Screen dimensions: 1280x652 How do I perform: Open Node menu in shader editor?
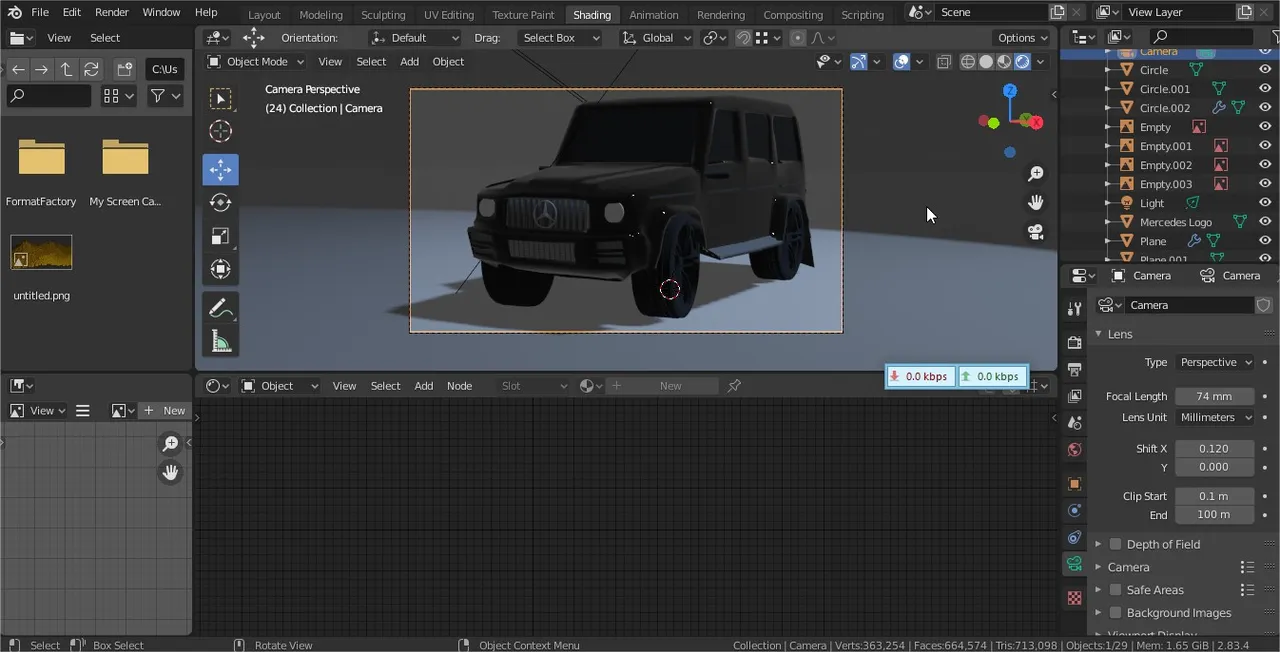click(459, 386)
